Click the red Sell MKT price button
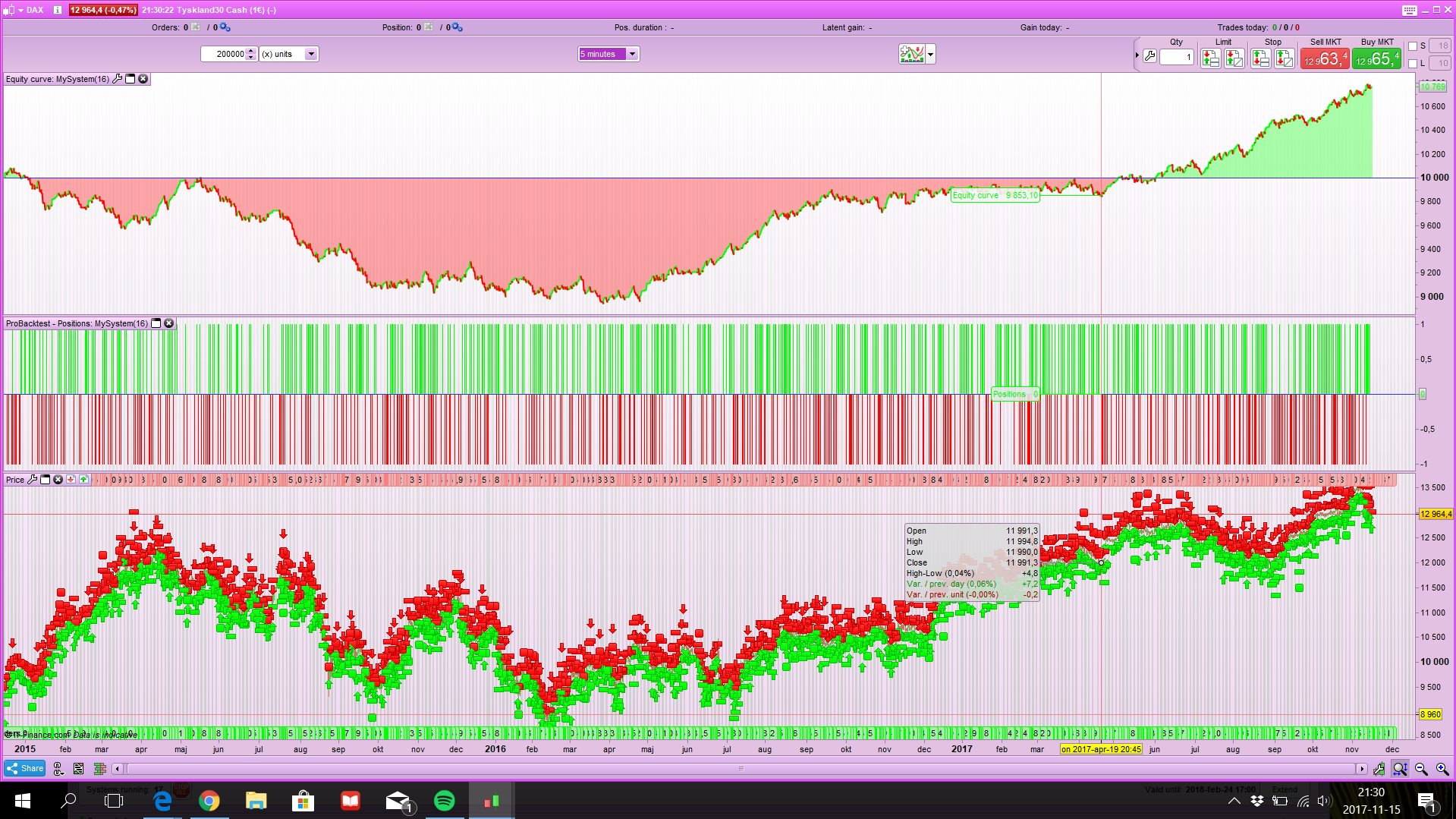Image resolution: width=1456 pixels, height=819 pixels. (1325, 59)
